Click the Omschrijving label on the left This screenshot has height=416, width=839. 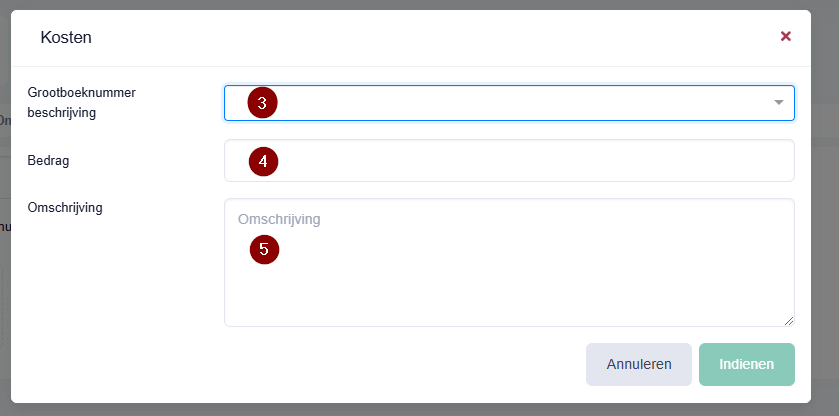coord(65,207)
